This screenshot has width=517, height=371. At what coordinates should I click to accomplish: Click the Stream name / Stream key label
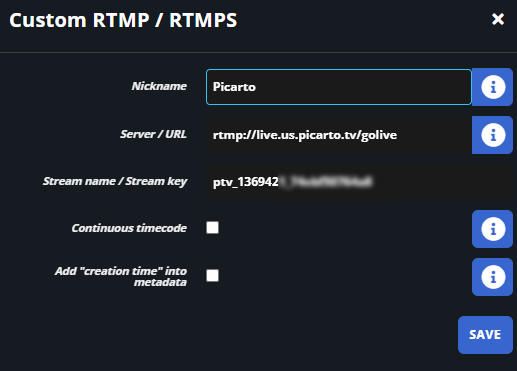point(115,181)
